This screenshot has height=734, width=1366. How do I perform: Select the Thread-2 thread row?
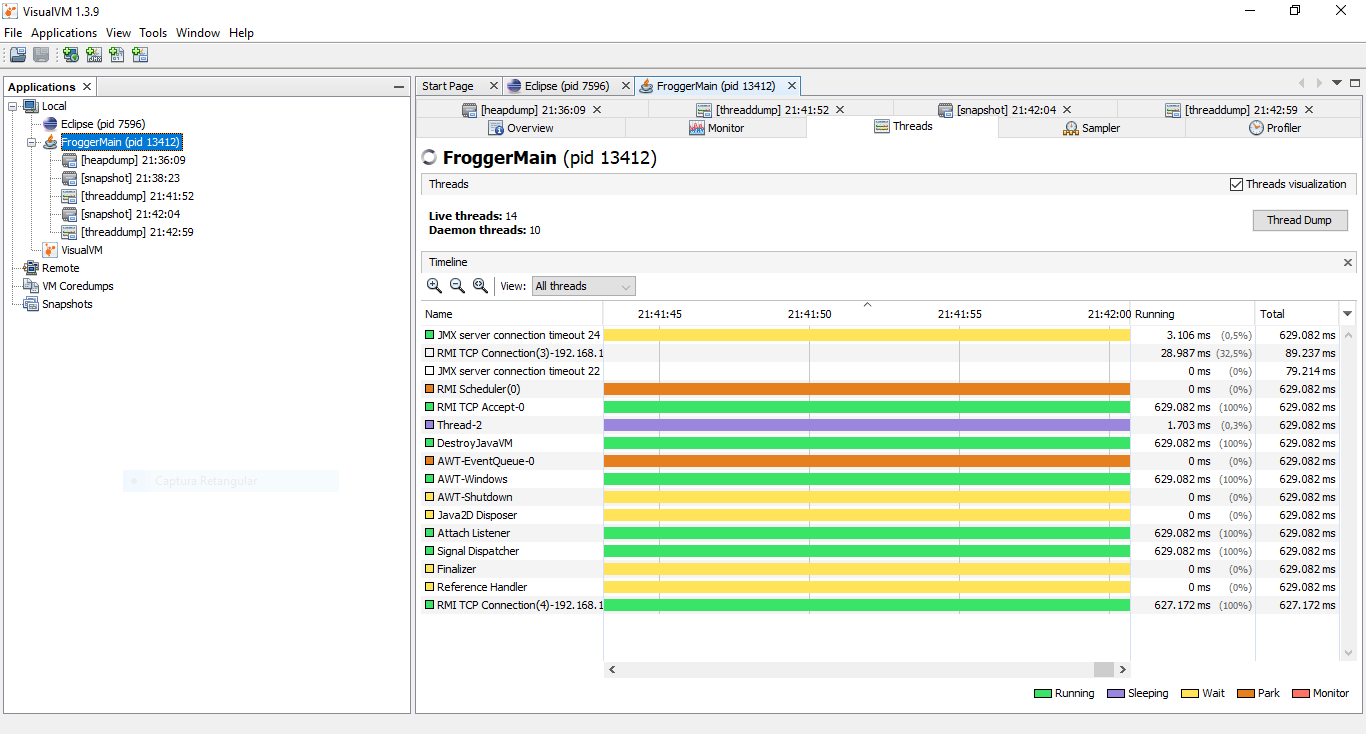click(880, 425)
